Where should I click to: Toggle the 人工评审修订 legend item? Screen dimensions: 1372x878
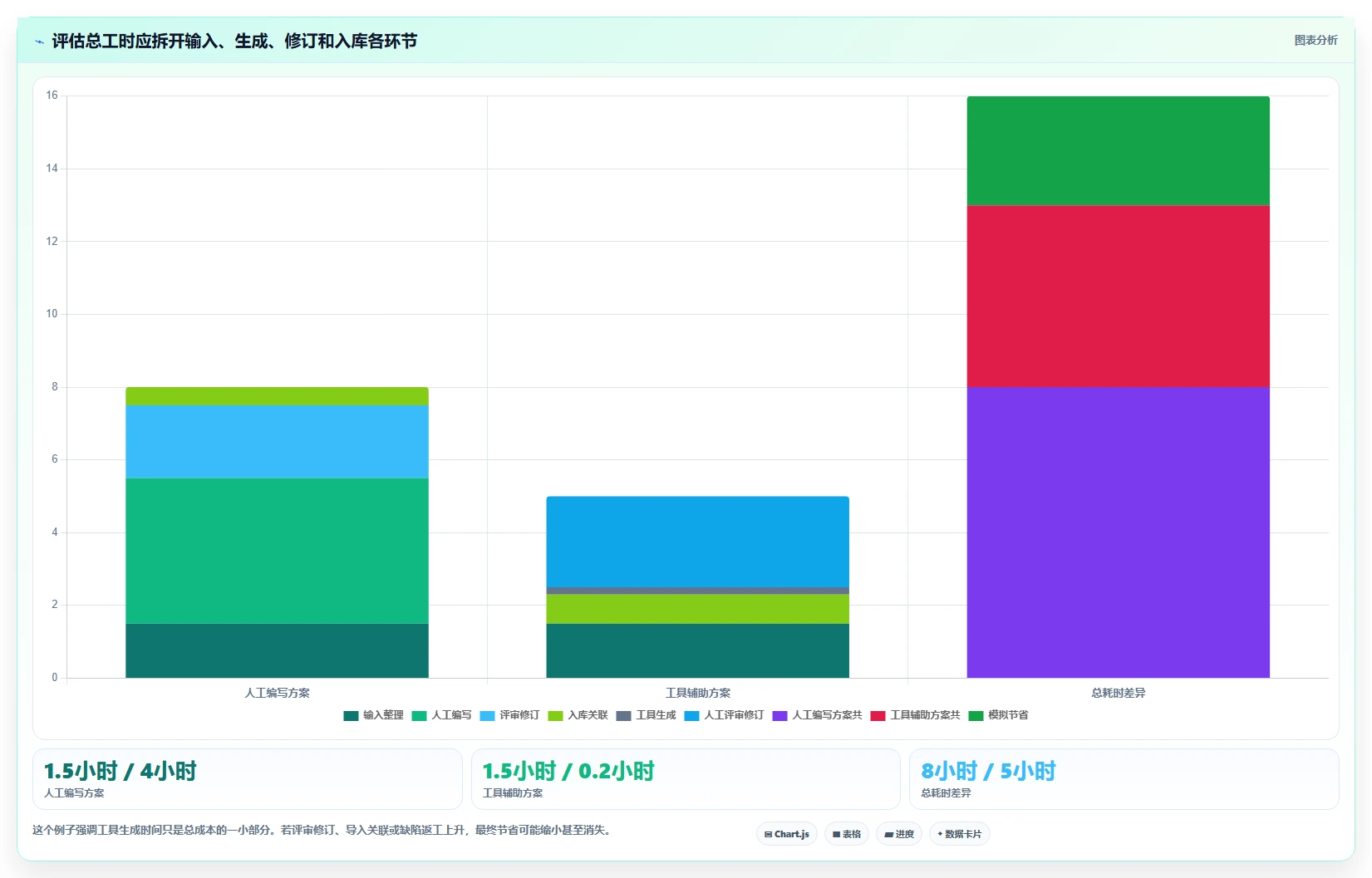coord(724,715)
